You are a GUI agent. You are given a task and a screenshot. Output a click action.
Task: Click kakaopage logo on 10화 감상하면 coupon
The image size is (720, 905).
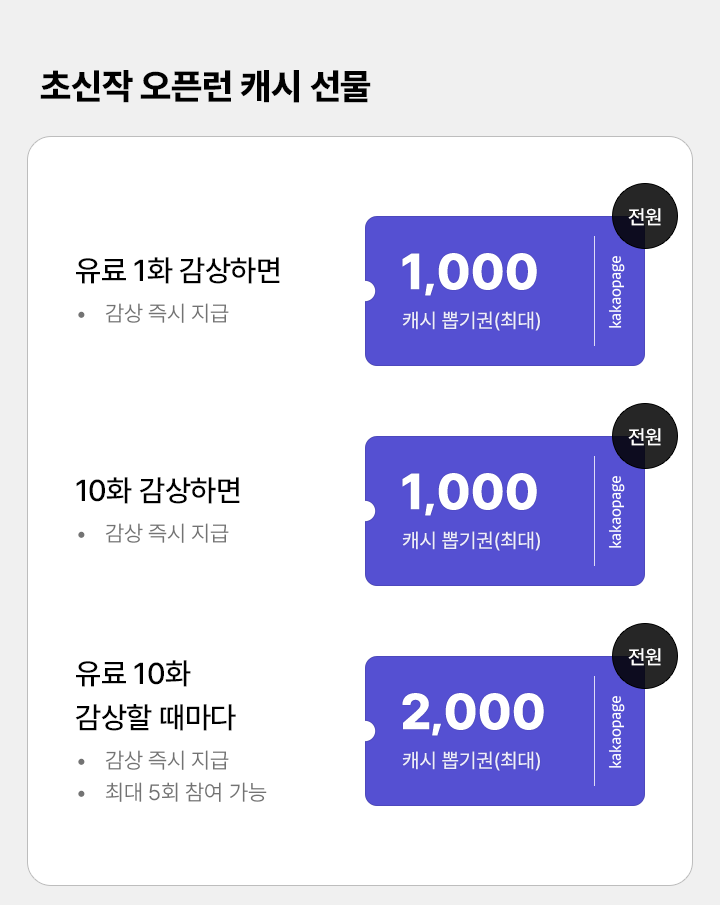pos(616,511)
